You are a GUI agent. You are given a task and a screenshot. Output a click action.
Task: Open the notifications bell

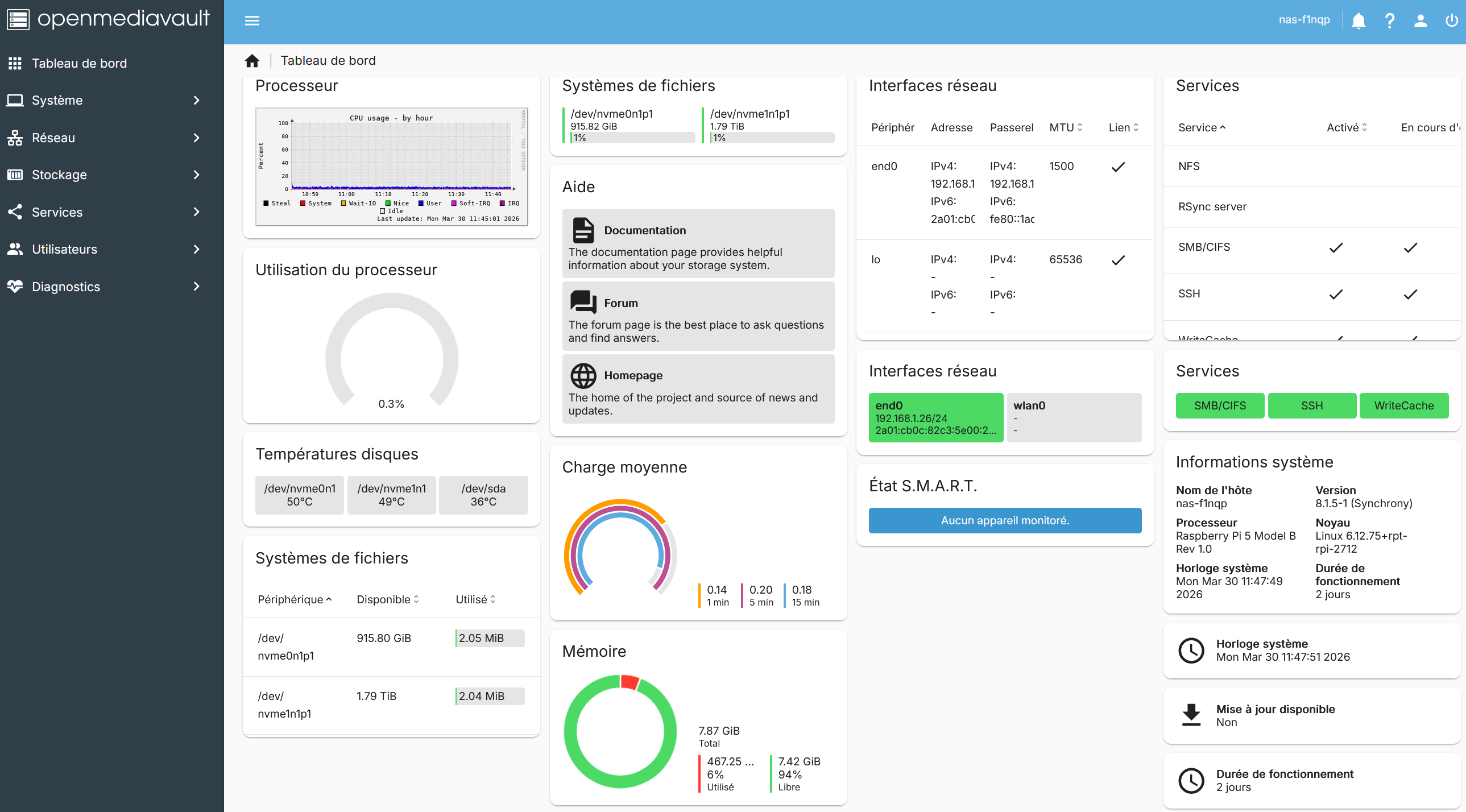[1358, 20]
